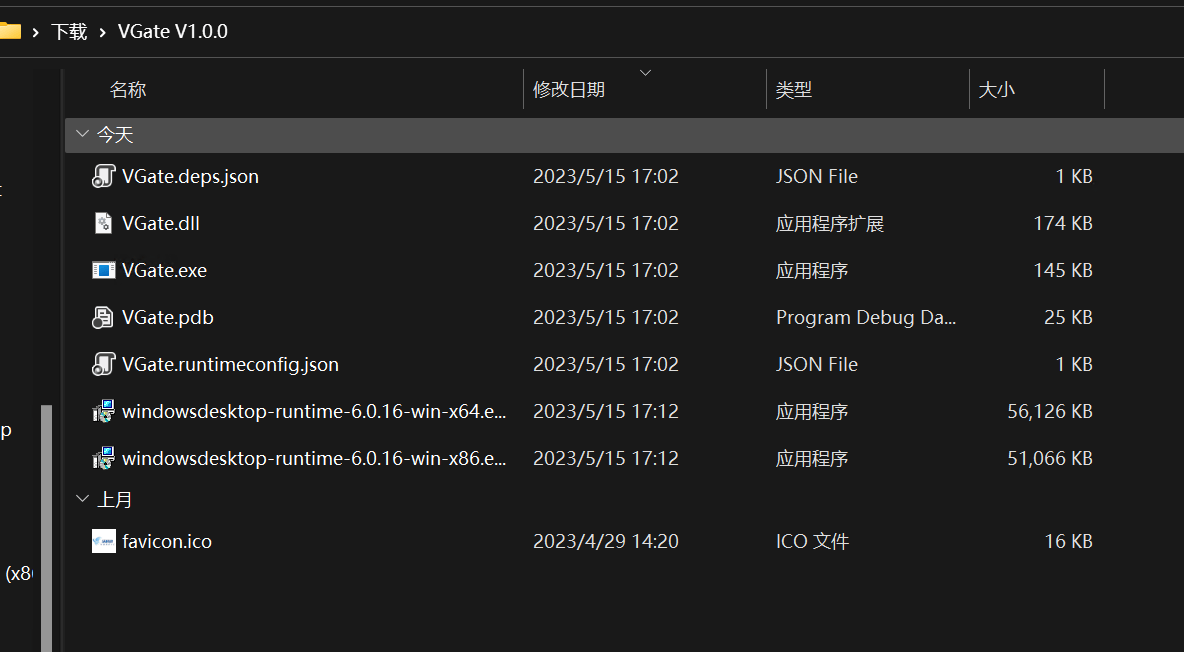
Task: Collapse the 上月 group
Action: point(82,499)
